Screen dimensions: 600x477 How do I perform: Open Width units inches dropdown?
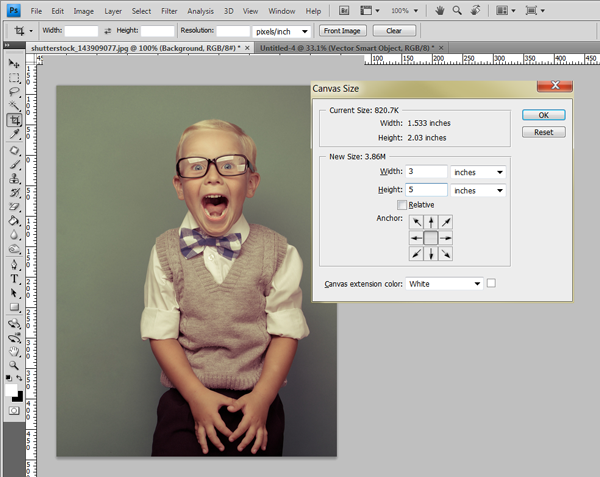click(478, 172)
